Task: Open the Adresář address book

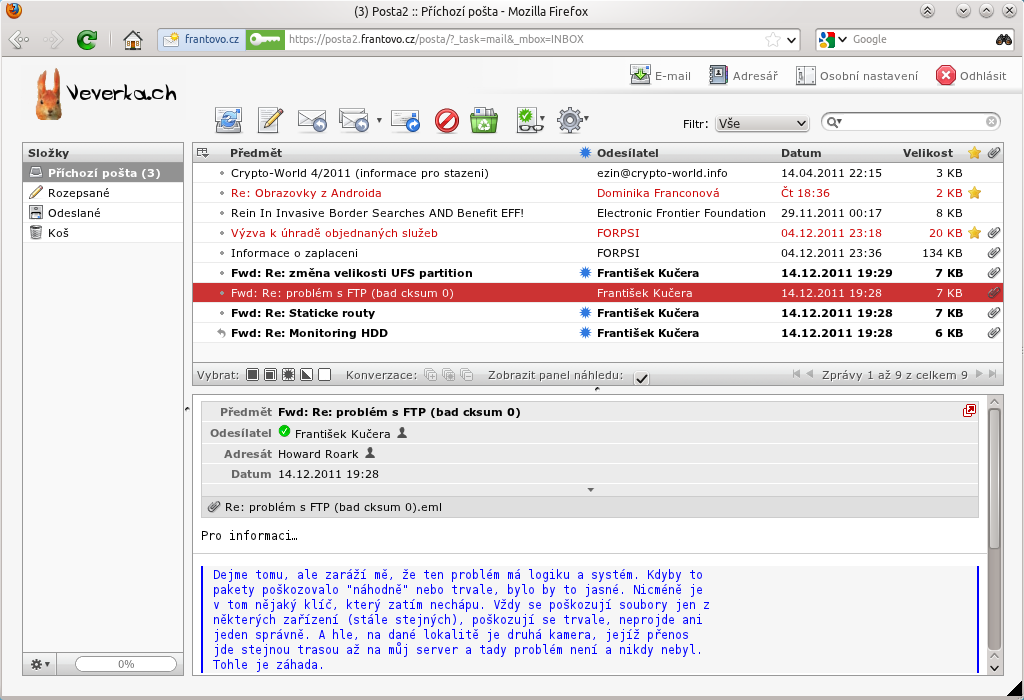Action: [x=747, y=76]
